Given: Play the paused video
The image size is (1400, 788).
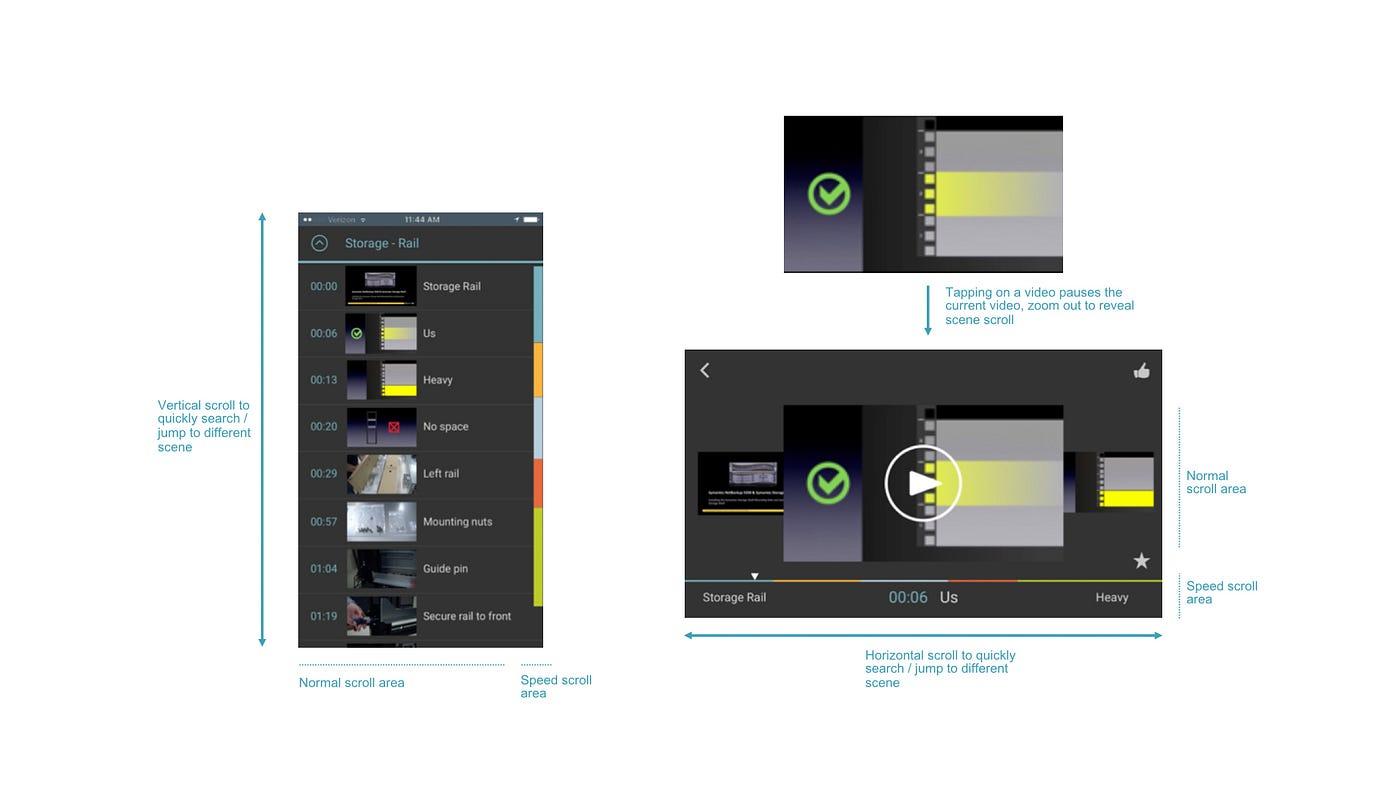Looking at the screenshot, I should point(923,483).
